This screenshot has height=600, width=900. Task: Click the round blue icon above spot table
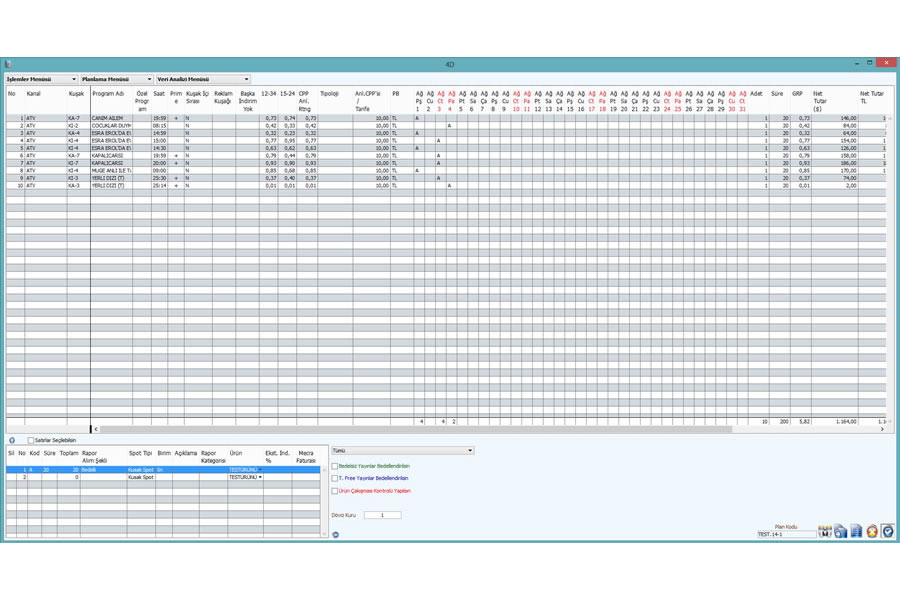tap(11, 440)
